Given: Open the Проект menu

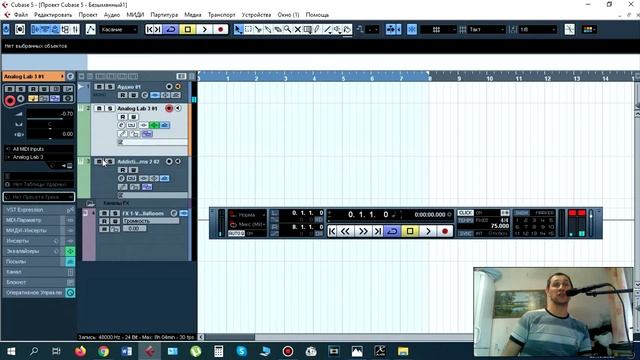Looking at the screenshot, I should coord(88,15).
